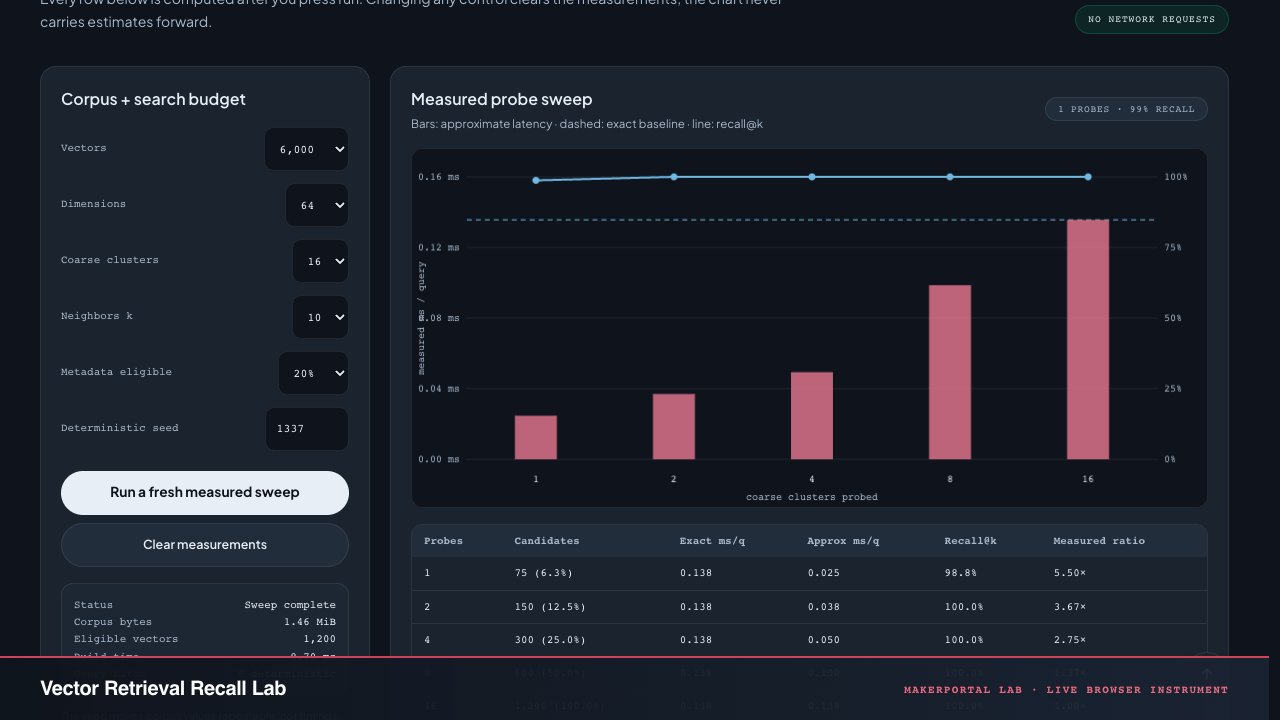The image size is (1280, 720).
Task: Run a fresh measured sweep
Action: (205, 493)
